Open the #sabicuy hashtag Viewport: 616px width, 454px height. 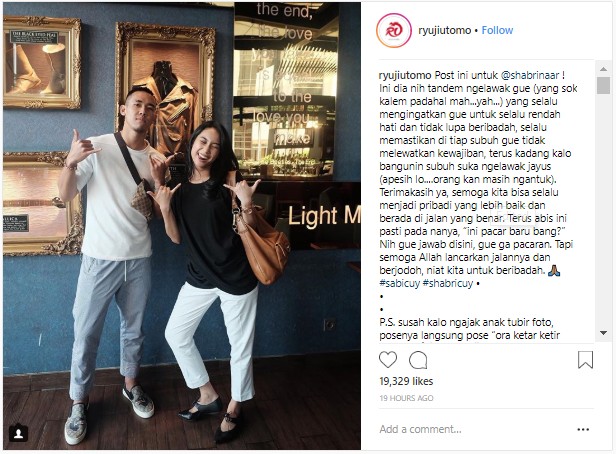coord(400,283)
